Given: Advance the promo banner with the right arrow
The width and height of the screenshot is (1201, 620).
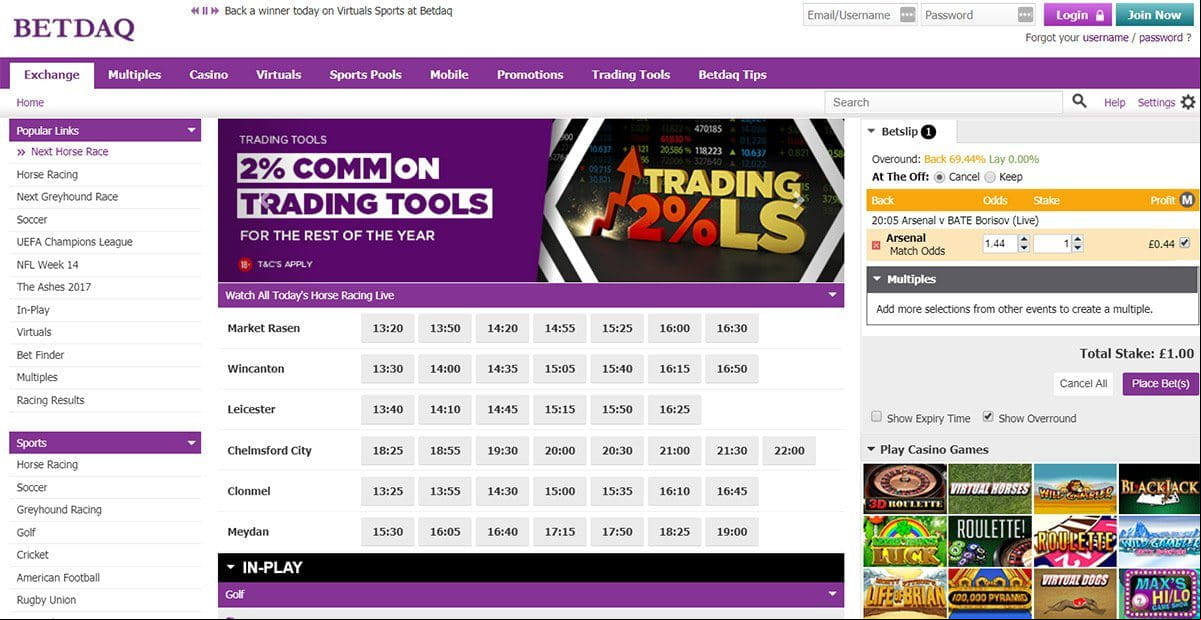Looking at the screenshot, I should pyautogui.click(x=799, y=200).
